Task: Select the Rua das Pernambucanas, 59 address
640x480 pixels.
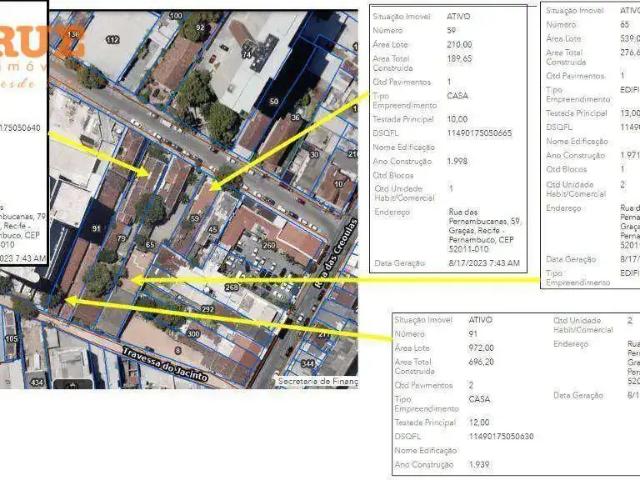Action: [x=484, y=231]
